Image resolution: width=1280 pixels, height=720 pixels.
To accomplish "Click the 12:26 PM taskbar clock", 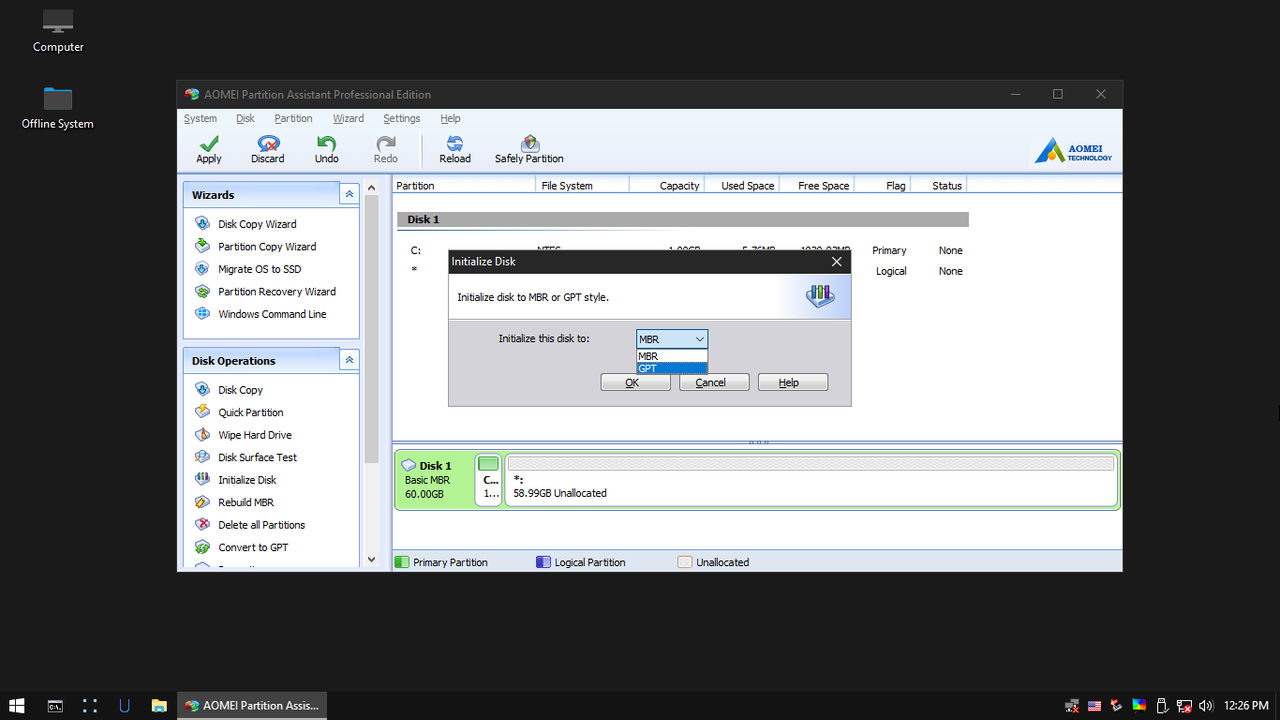I will pyautogui.click(x=1246, y=705).
